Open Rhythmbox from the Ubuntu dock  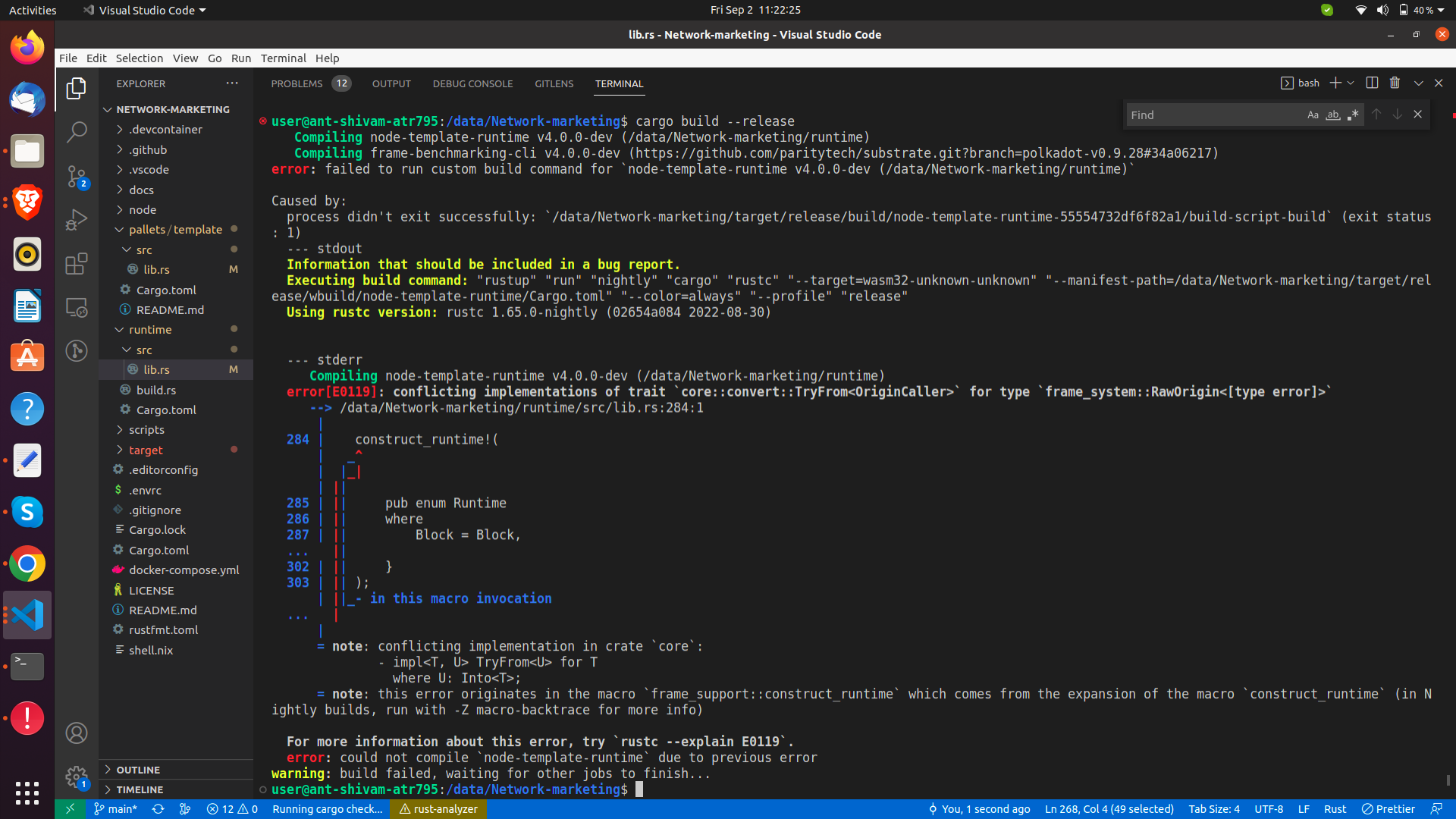tap(27, 254)
